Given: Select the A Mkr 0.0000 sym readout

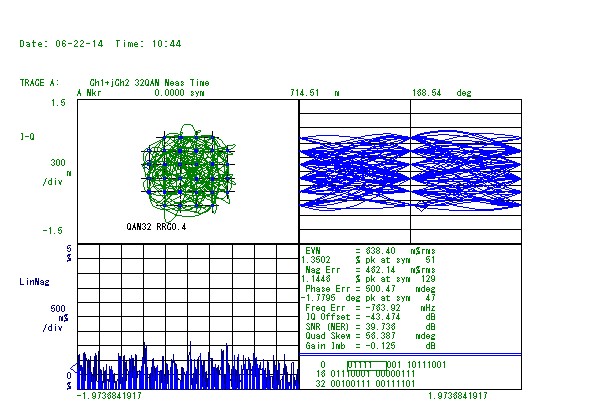Looking at the screenshot, I should pyautogui.click(x=141, y=93).
